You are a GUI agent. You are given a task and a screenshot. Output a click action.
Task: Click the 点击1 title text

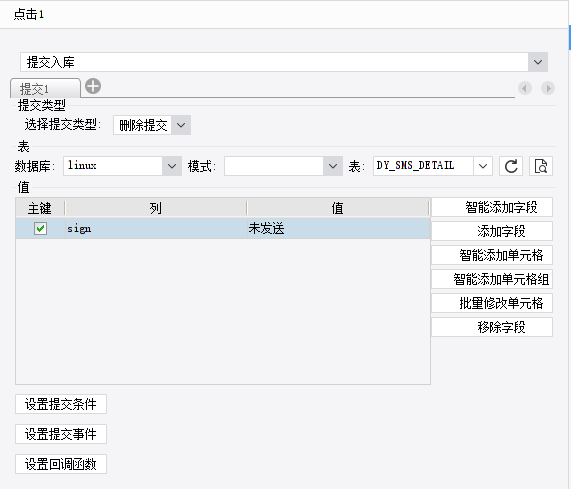[x=29, y=15]
